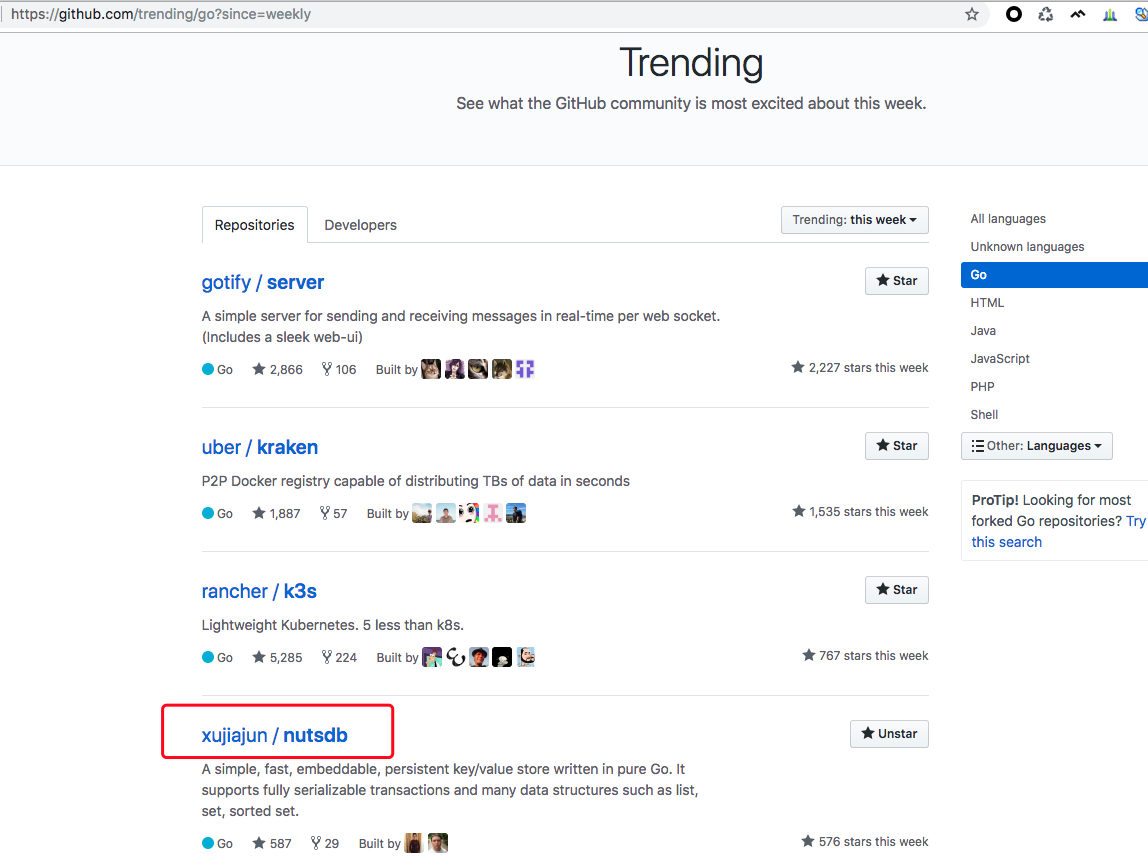Open the colored bar-chart extension icon
Viewport: 1148px width, 867px height.
pyautogui.click(x=1110, y=15)
